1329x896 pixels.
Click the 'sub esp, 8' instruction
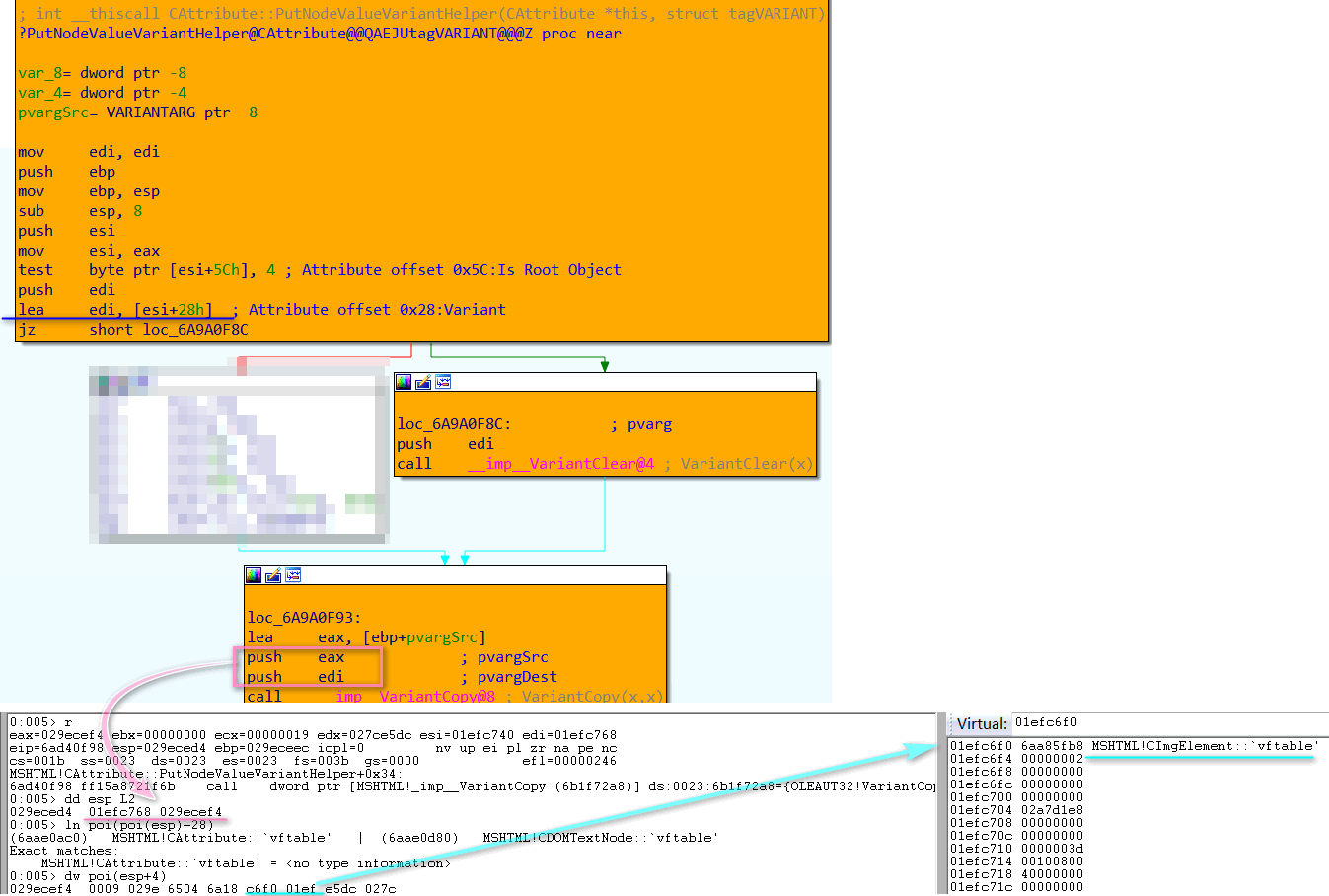[80, 211]
